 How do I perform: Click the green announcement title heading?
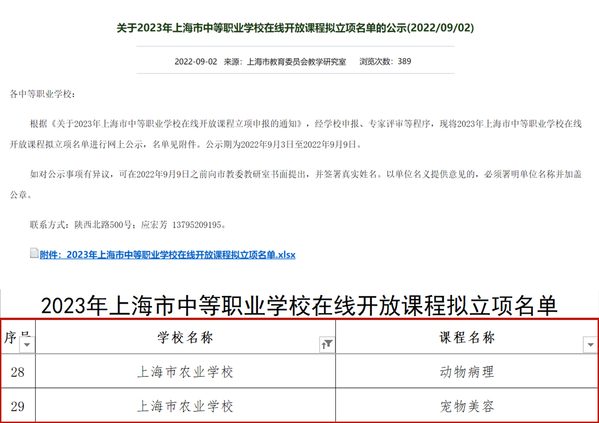pyautogui.click(x=295, y=28)
